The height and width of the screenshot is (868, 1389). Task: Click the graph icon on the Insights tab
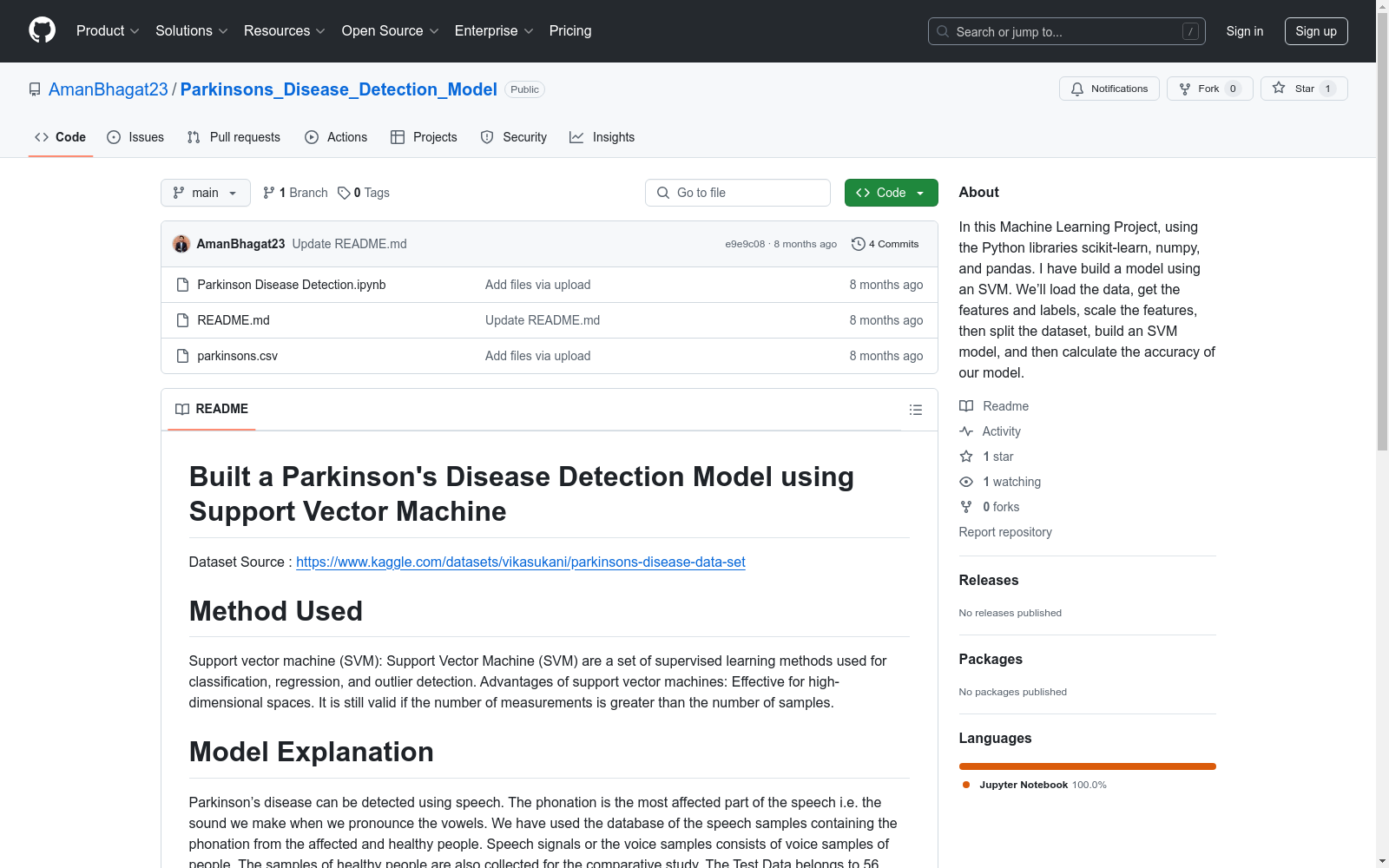pos(576,137)
